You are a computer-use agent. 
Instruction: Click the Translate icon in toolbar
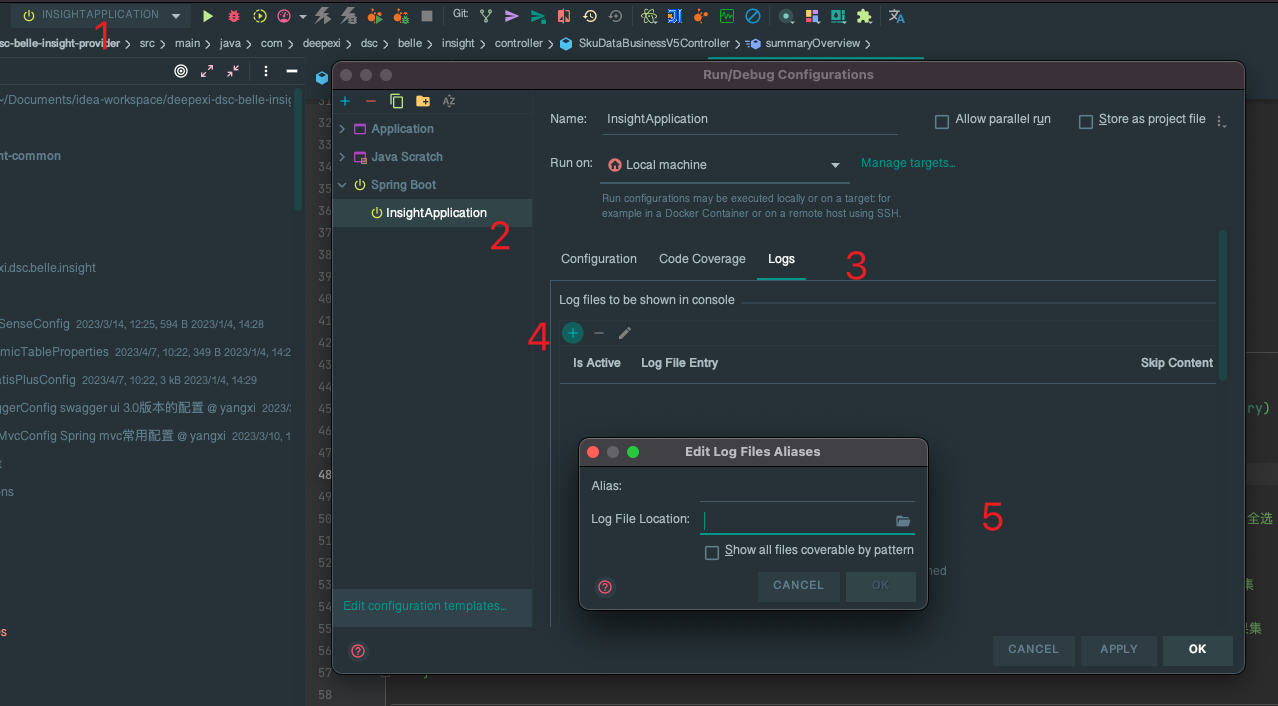point(897,16)
